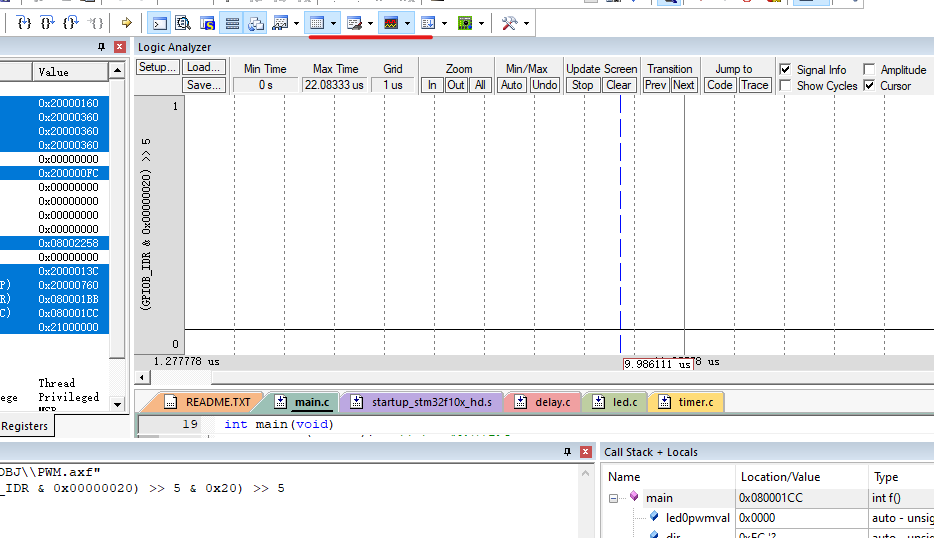Toggle the Command Window icon
The width and height of the screenshot is (934, 538).
(160, 23)
